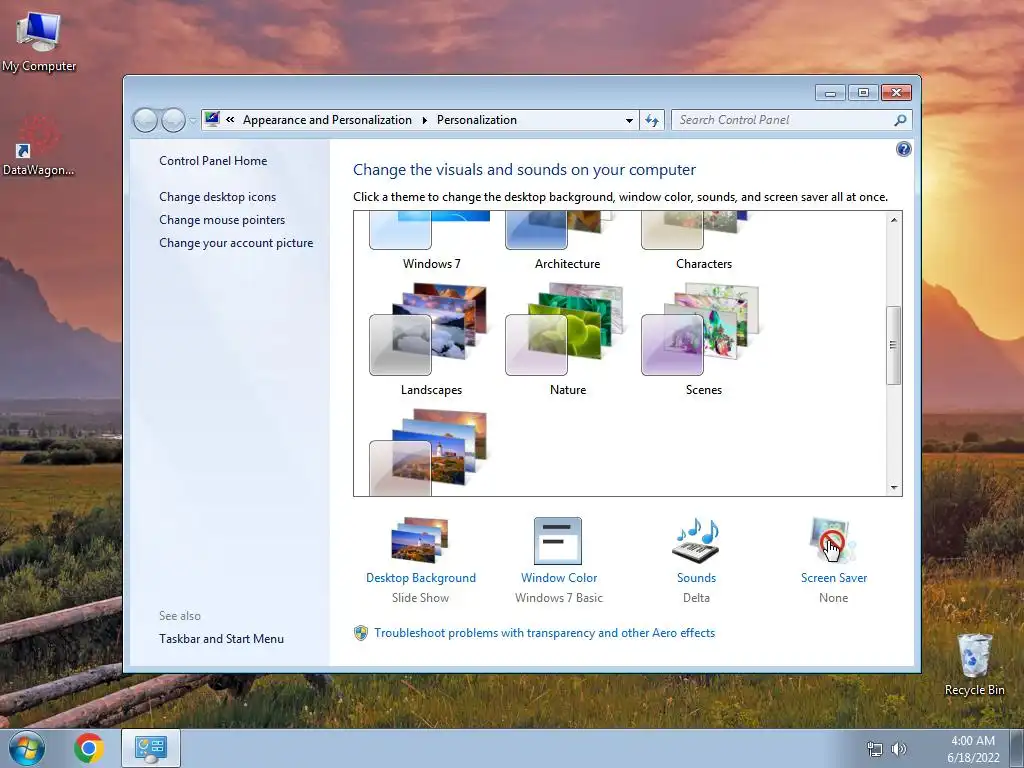Viewport: 1024px width, 768px height.
Task: Close the Personalization window
Action: click(896, 93)
